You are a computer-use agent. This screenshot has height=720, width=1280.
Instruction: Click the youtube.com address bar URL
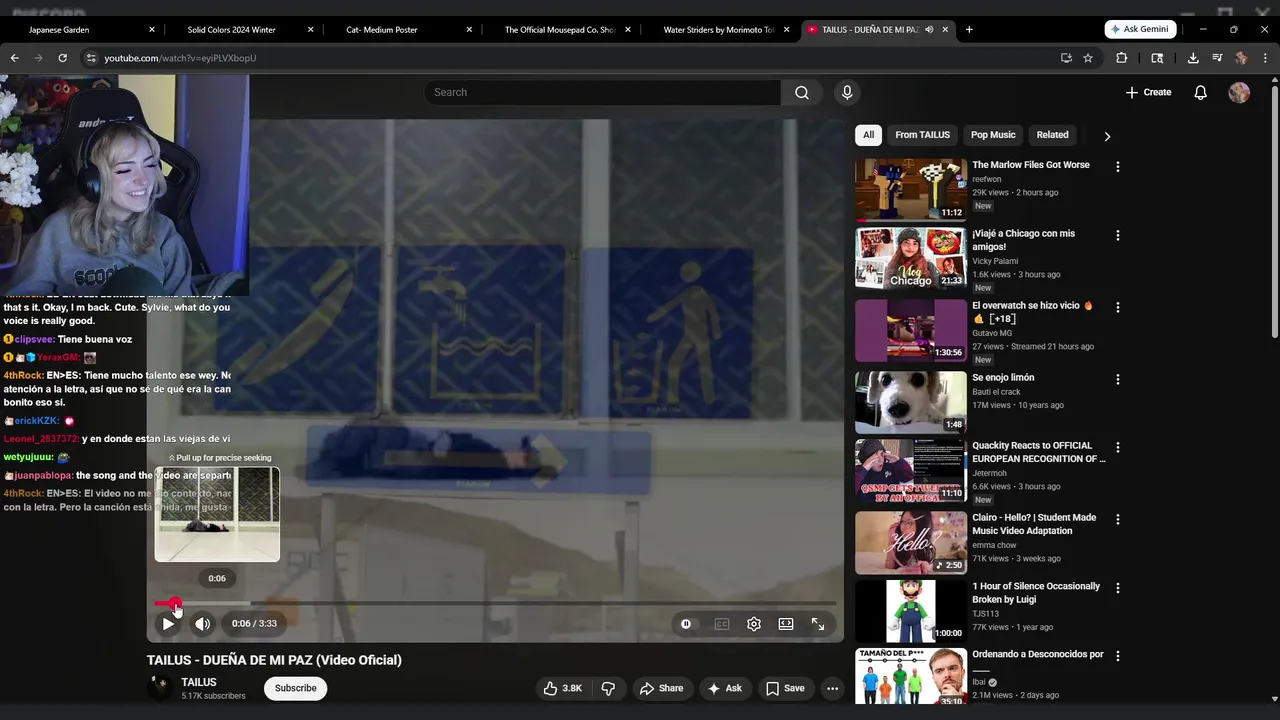(x=180, y=58)
